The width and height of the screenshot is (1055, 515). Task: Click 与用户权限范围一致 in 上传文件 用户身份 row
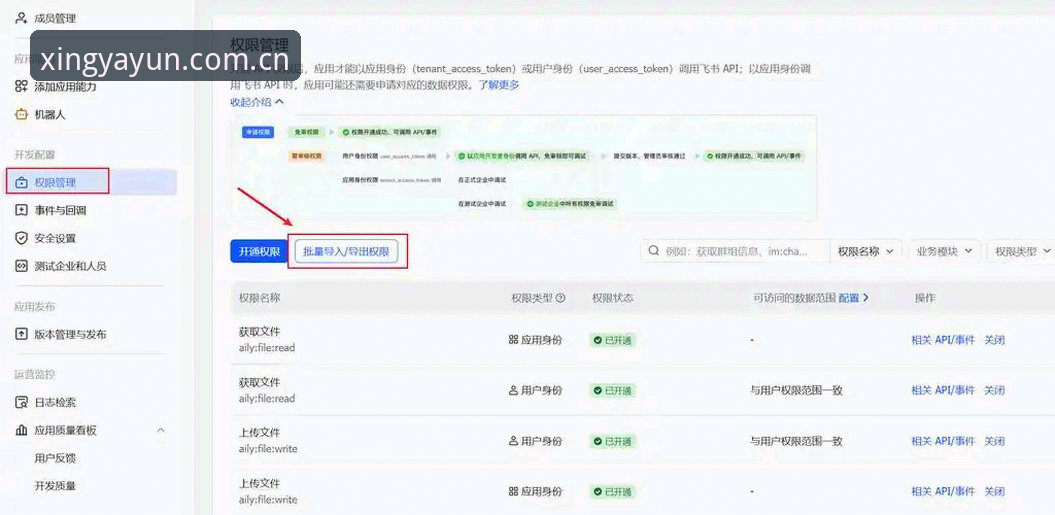coord(797,441)
